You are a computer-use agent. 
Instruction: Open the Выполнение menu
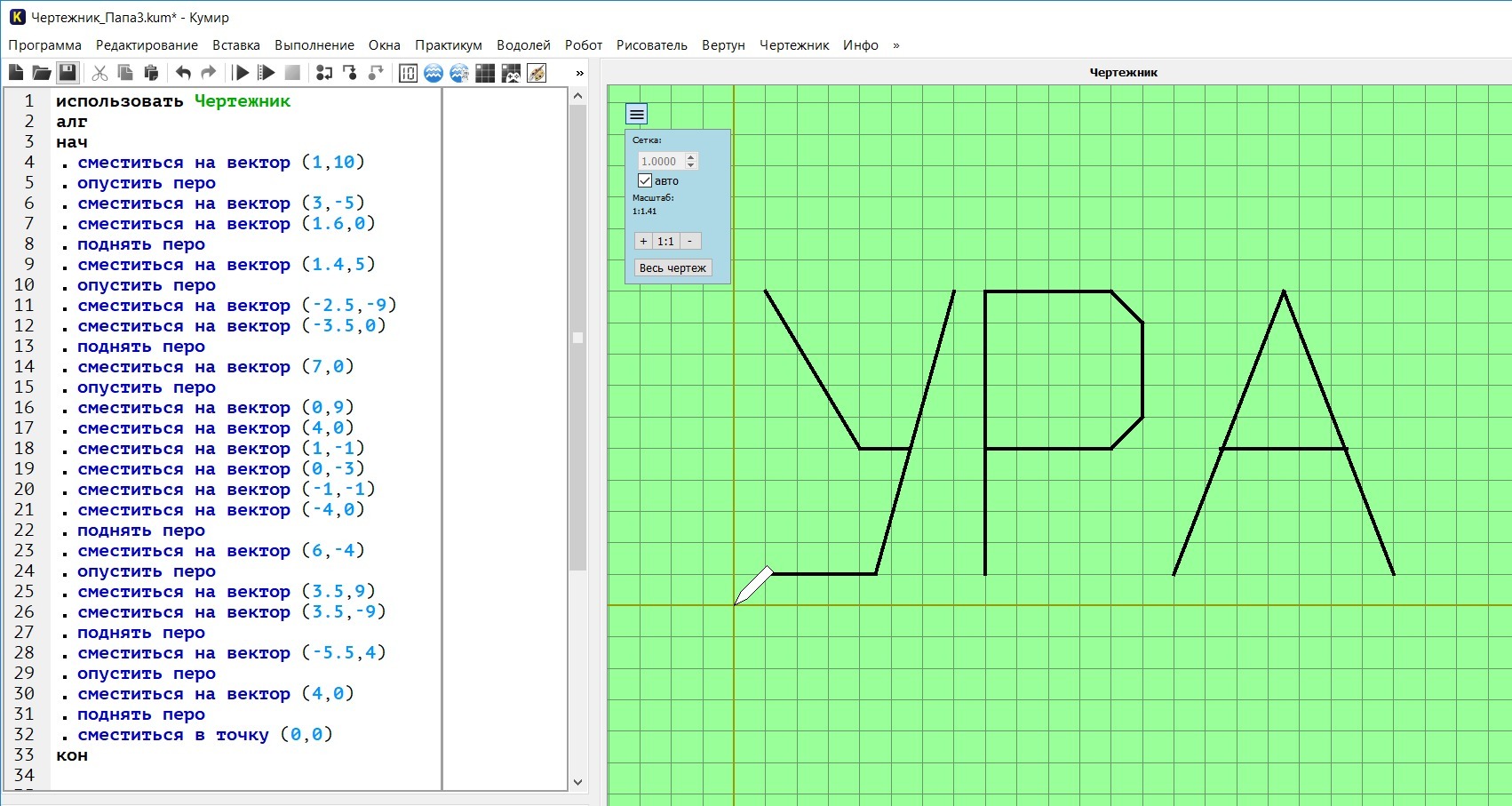click(x=314, y=45)
